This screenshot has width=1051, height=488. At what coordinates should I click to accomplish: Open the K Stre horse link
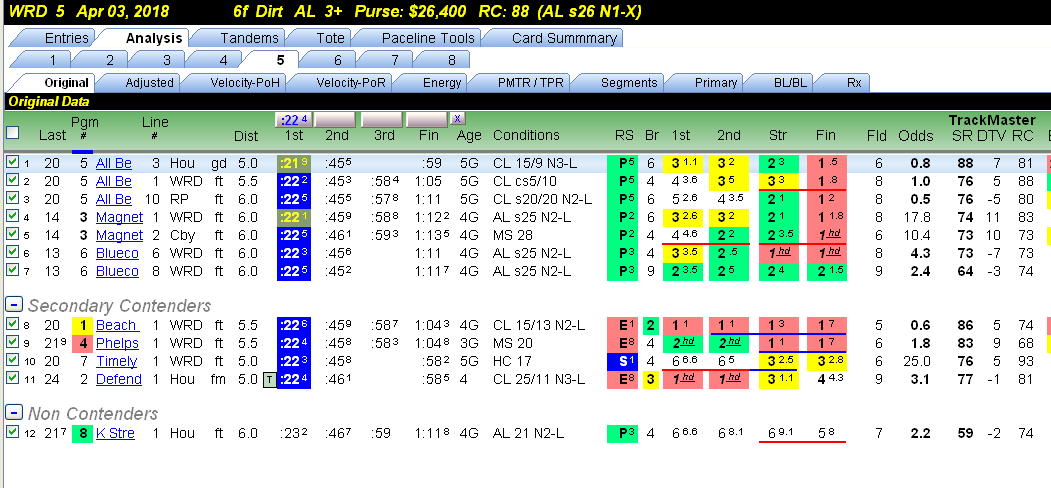tap(115, 433)
